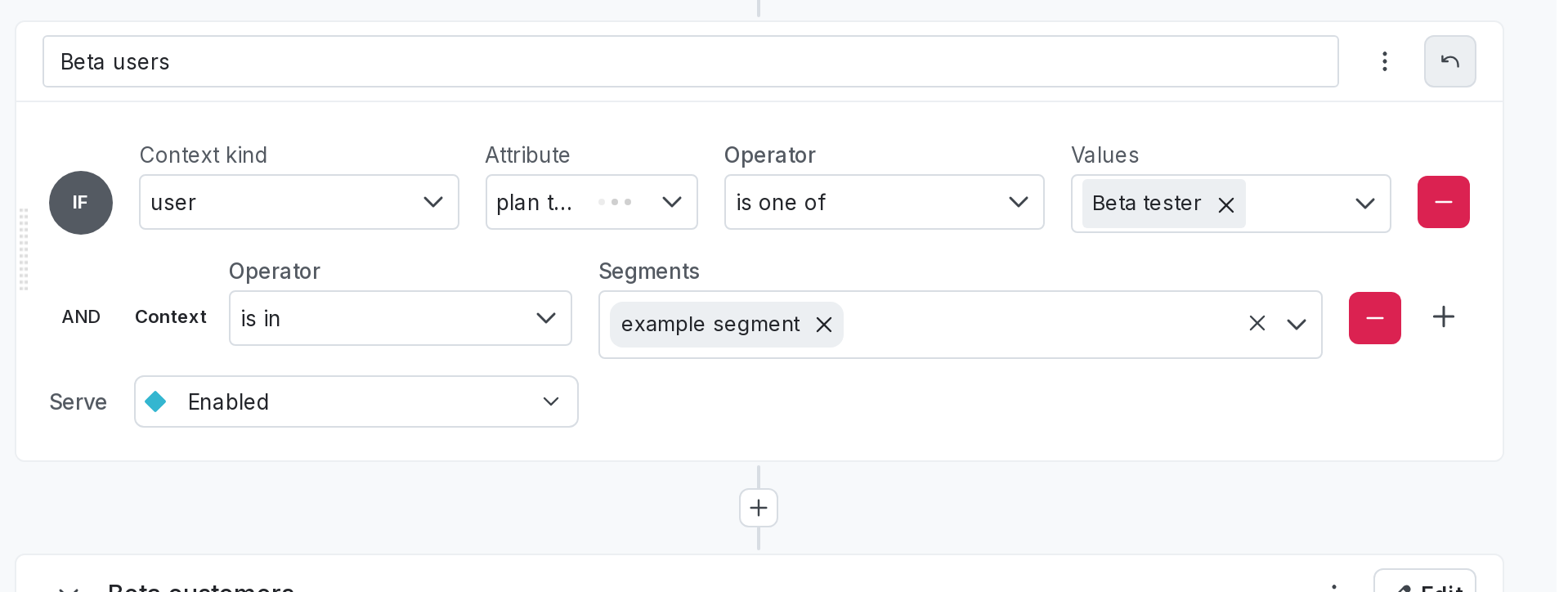This screenshot has width=1568, height=592.
Task: Clear all selected segments
Action: (x=1257, y=324)
